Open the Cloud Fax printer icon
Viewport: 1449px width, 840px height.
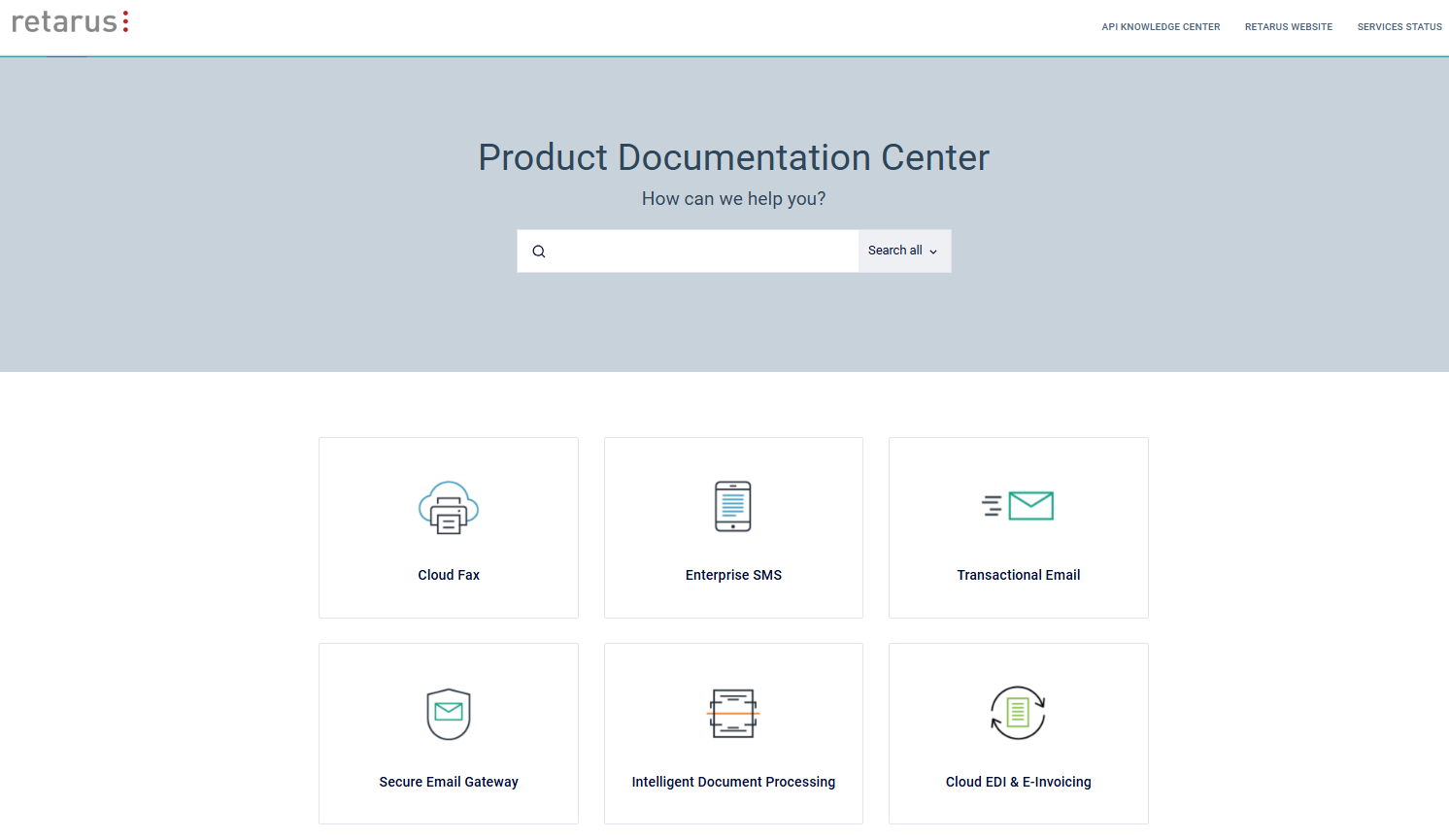(449, 507)
